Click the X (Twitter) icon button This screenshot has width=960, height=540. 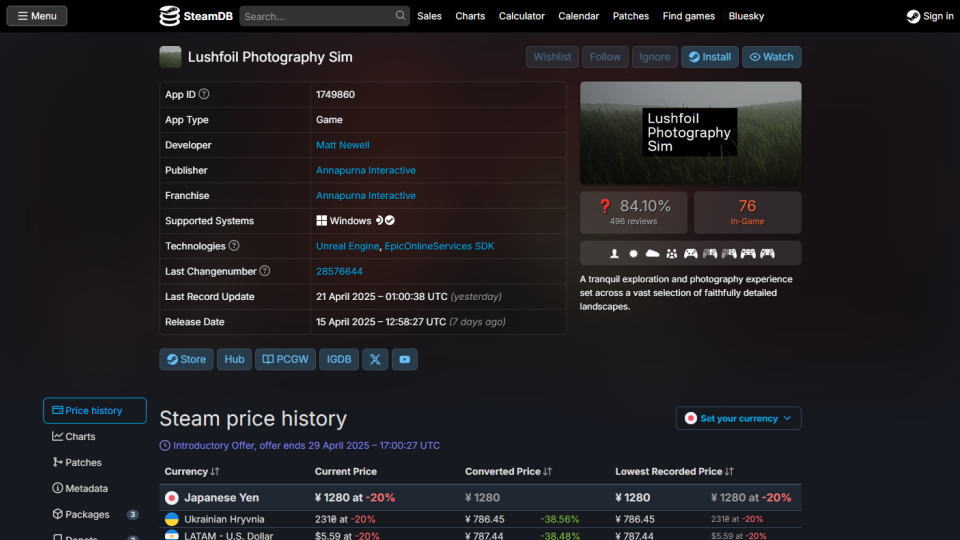click(375, 359)
